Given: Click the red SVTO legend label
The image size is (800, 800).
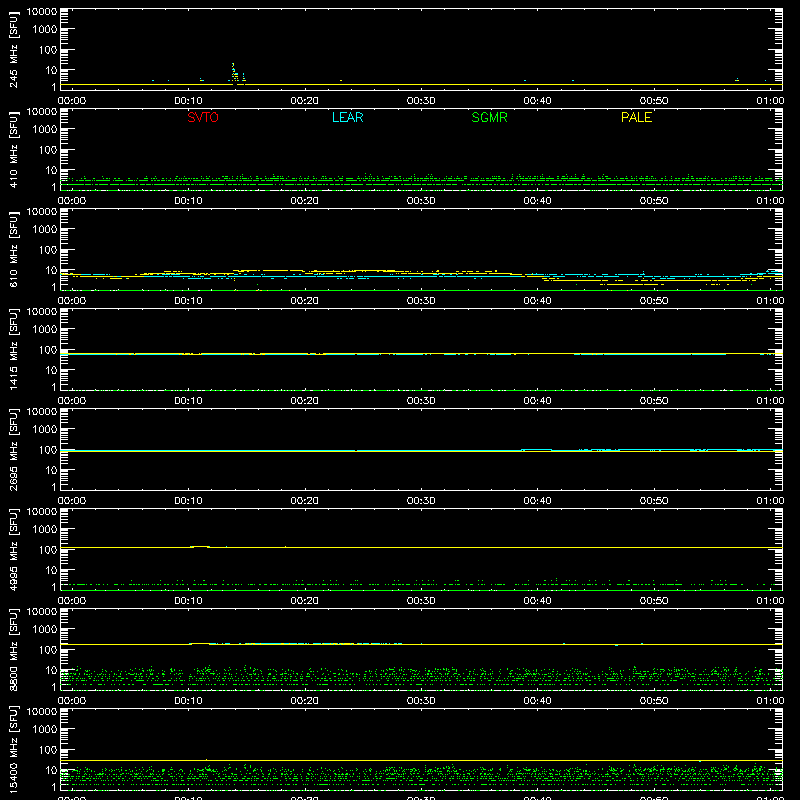Looking at the screenshot, I should 203,117.
